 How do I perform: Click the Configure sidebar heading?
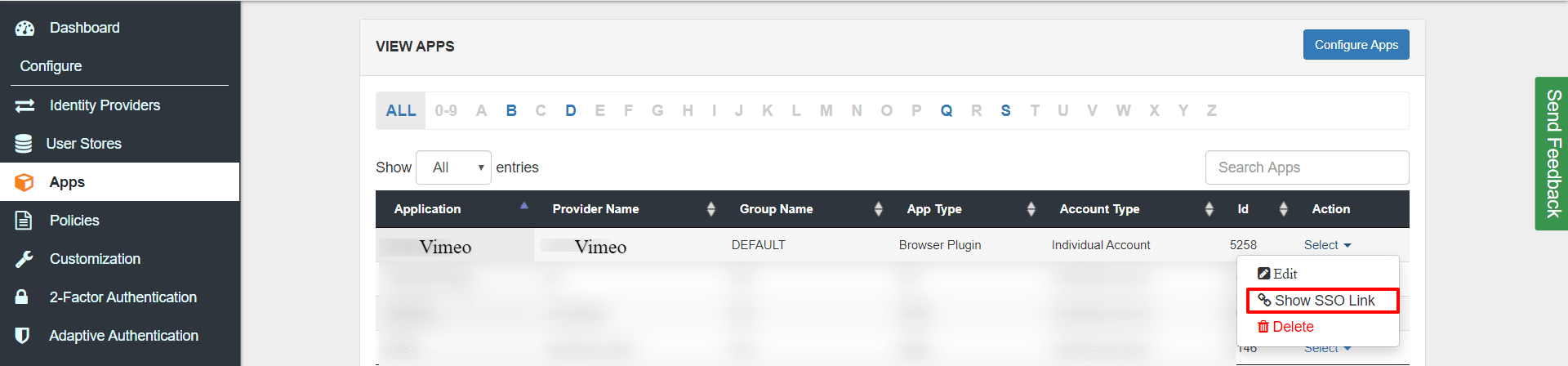coord(51,66)
